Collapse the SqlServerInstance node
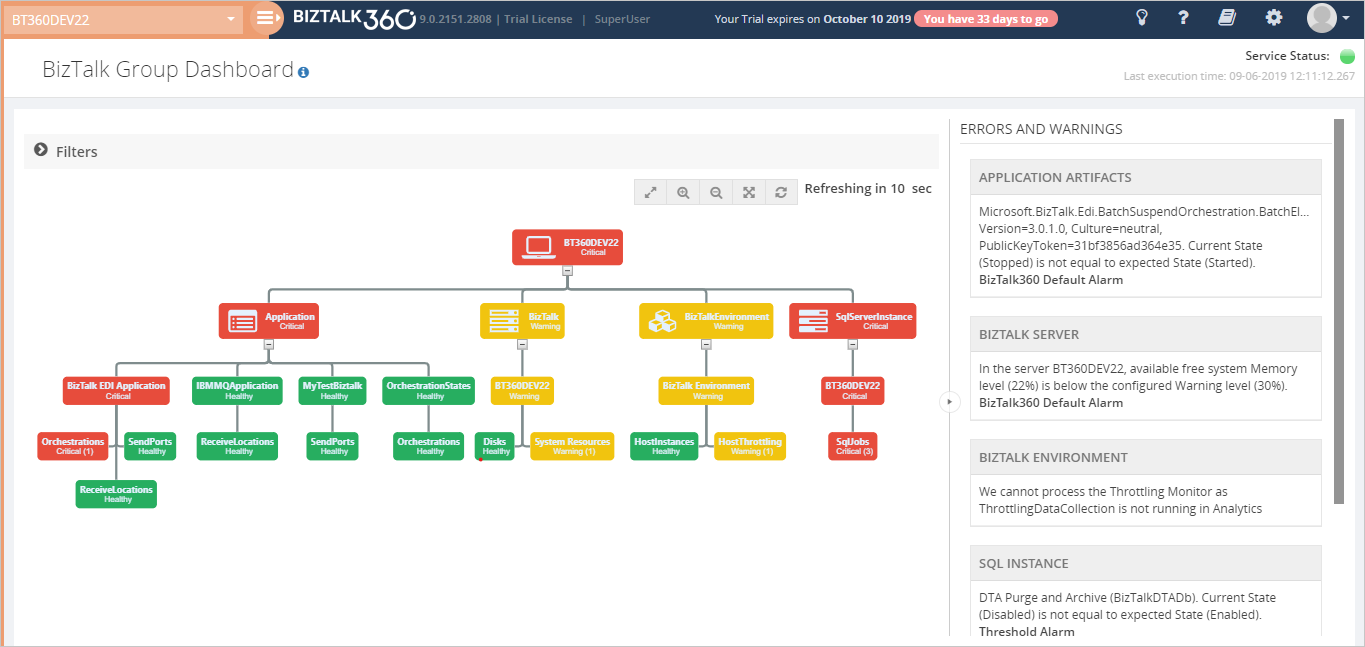This screenshot has width=1365, height=647. tap(852, 344)
